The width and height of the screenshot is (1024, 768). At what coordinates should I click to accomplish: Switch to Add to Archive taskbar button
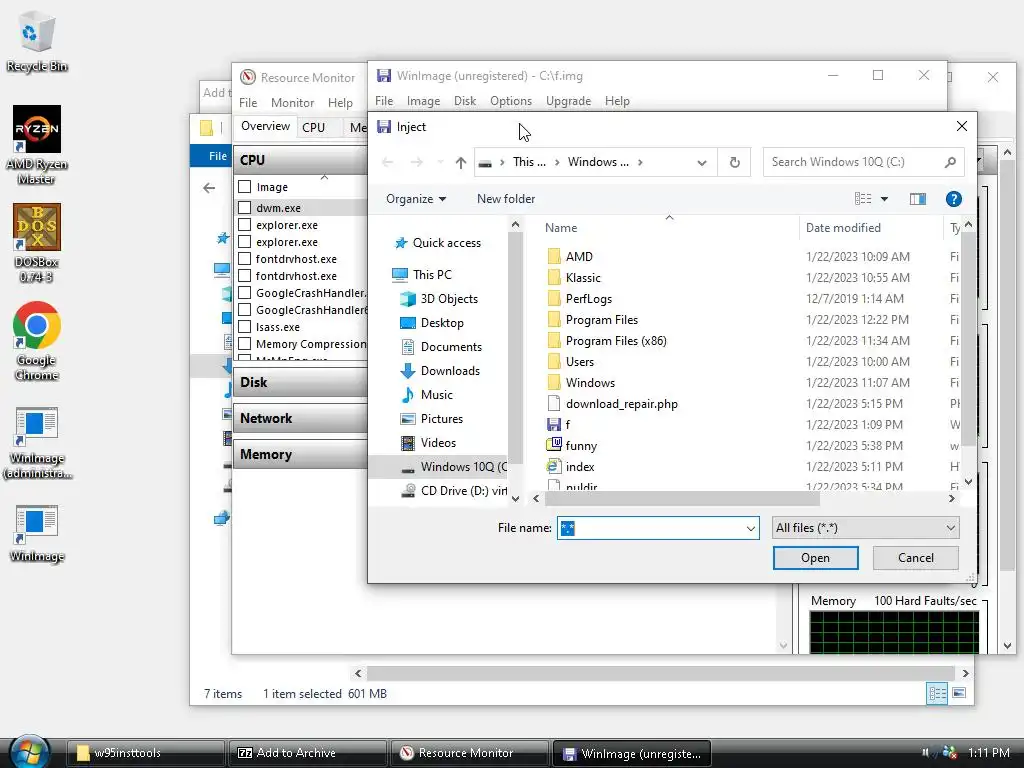pos(307,753)
